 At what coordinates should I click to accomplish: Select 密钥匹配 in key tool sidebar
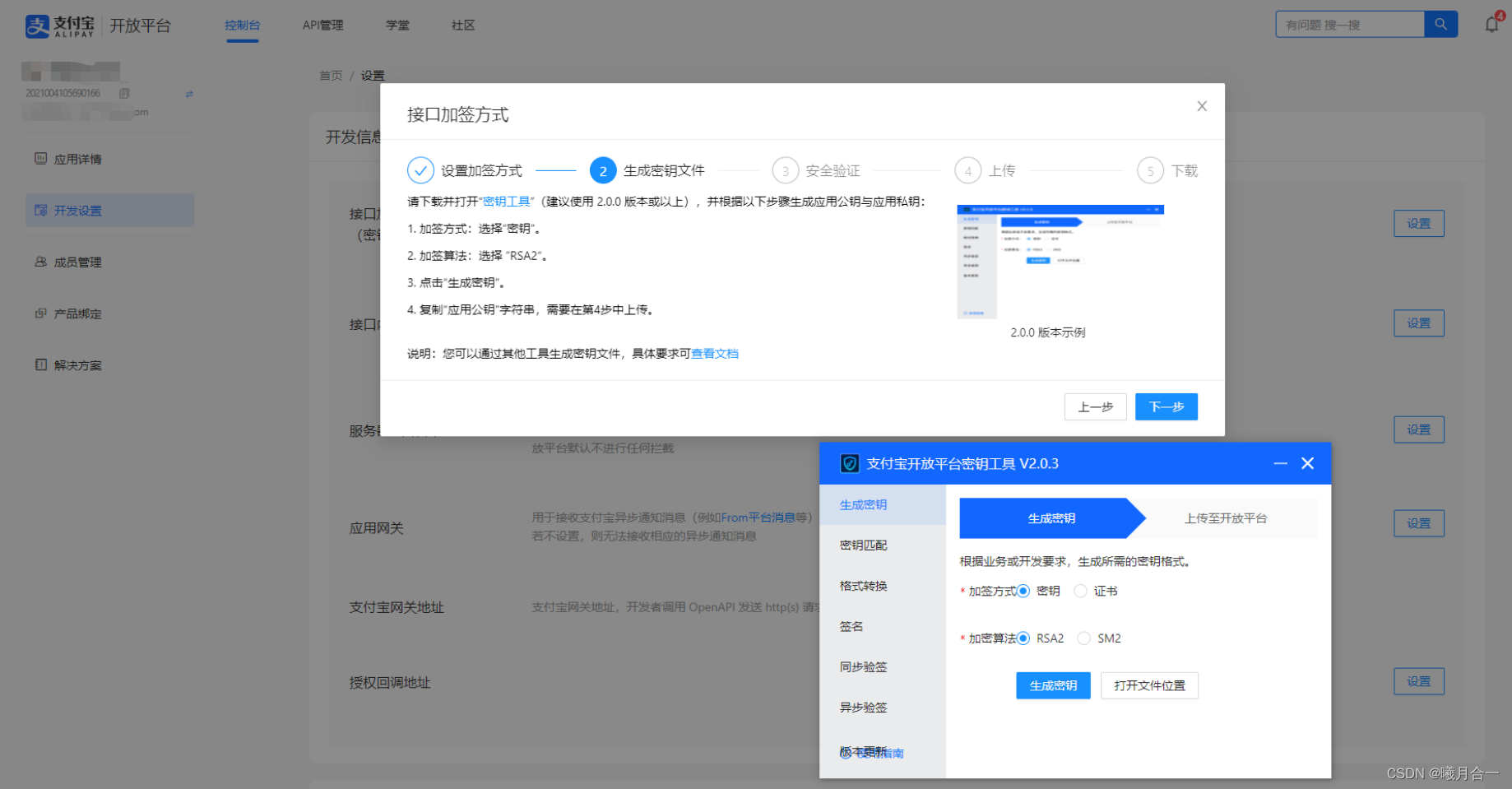(883, 545)
